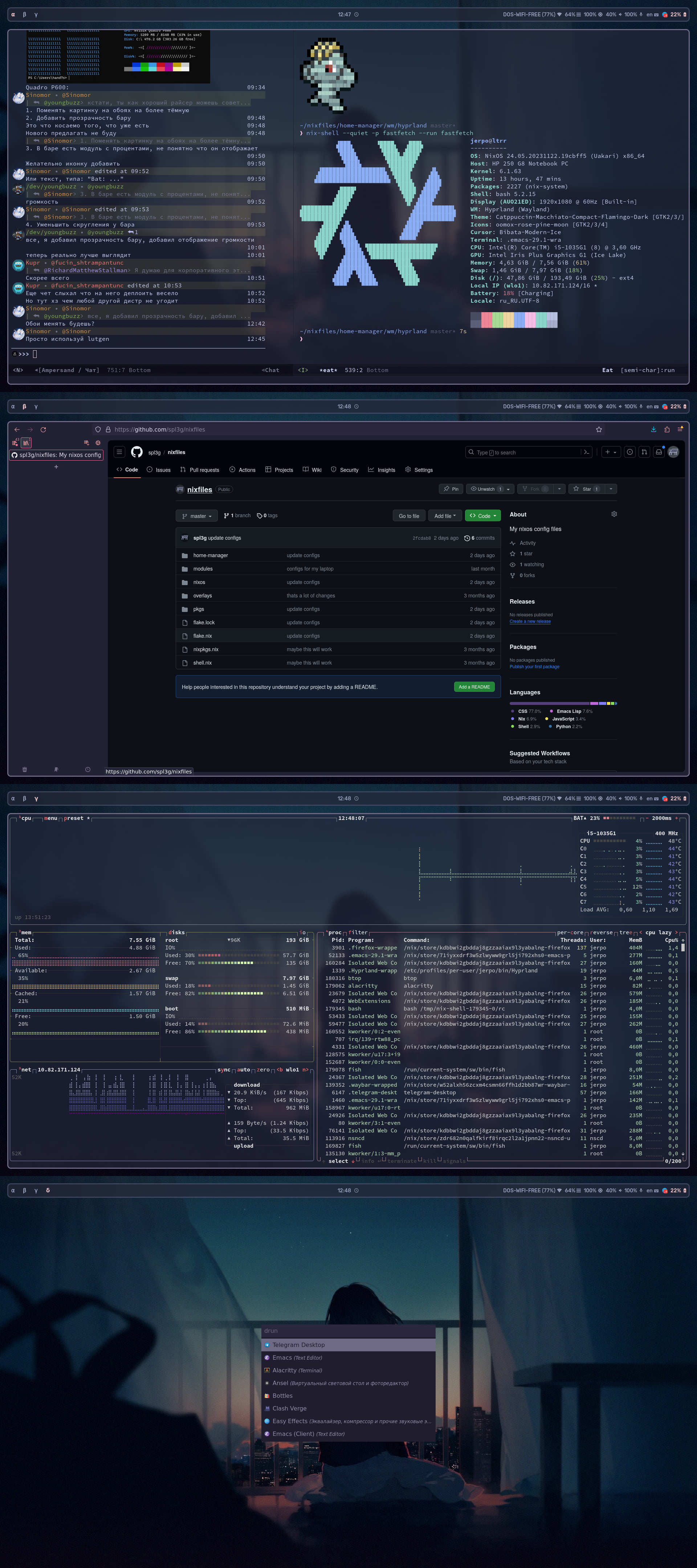Toggle the Star button on nixfiles repository
Viewport: 697px width, 1568px height.
586,489
